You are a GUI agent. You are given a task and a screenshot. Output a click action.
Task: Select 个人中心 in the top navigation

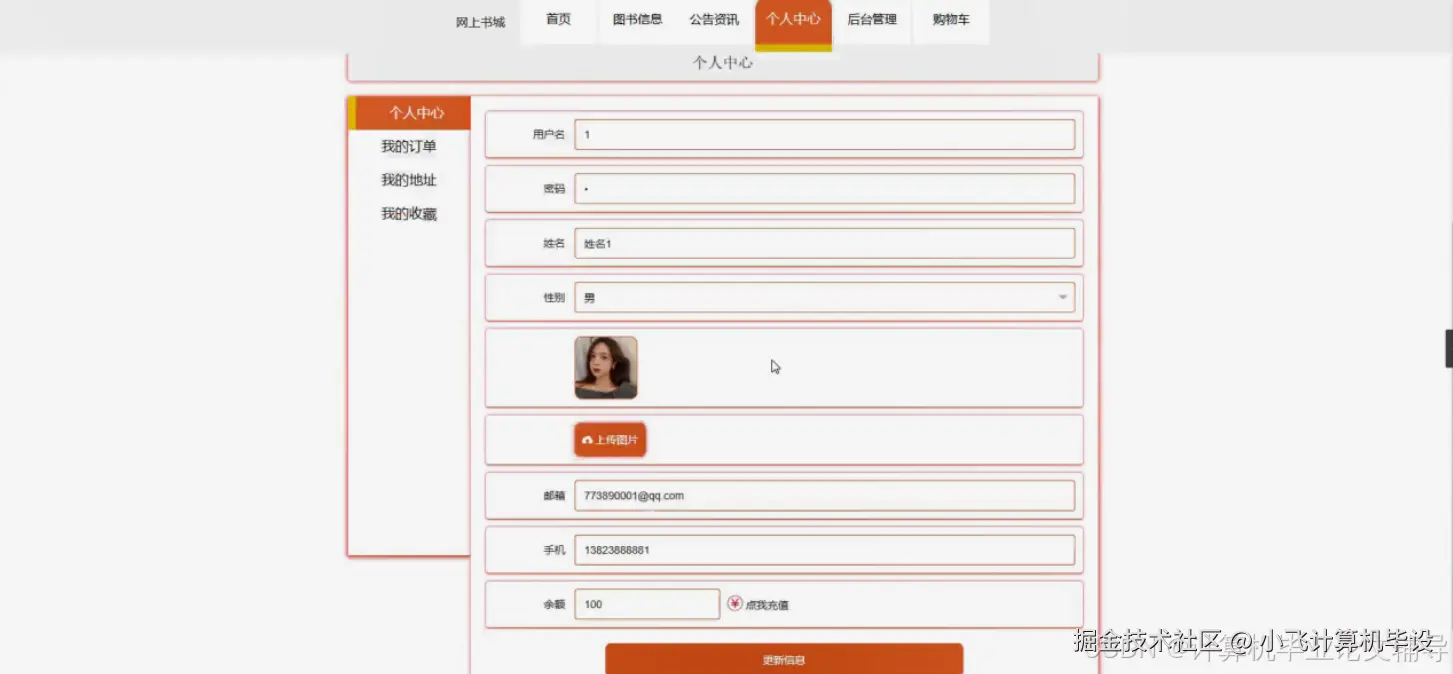pyautogui.click(x=793, y=18)
